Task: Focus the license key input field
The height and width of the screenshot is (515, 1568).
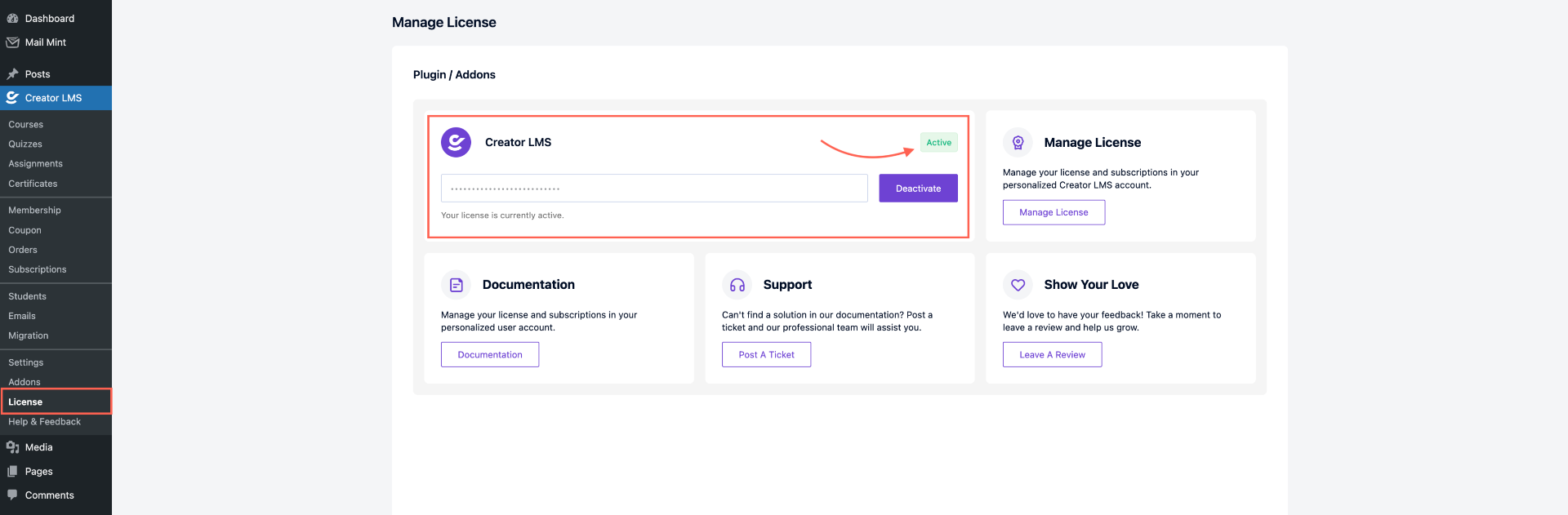Action: tap(653, 189)
